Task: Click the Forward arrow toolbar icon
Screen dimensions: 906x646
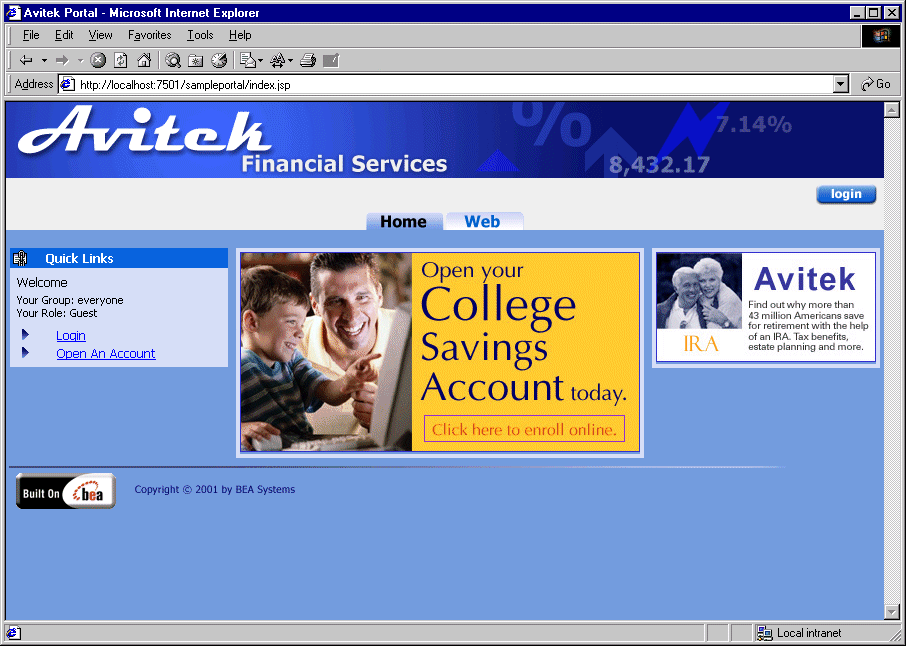Action: coord(62,60)
